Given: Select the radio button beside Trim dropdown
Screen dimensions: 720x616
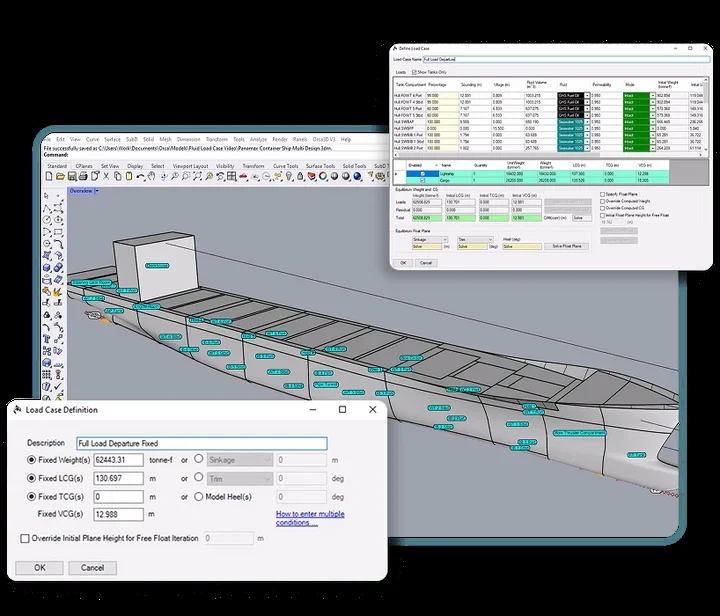Looking at the screenshot, I should click(x=198, y=477).
